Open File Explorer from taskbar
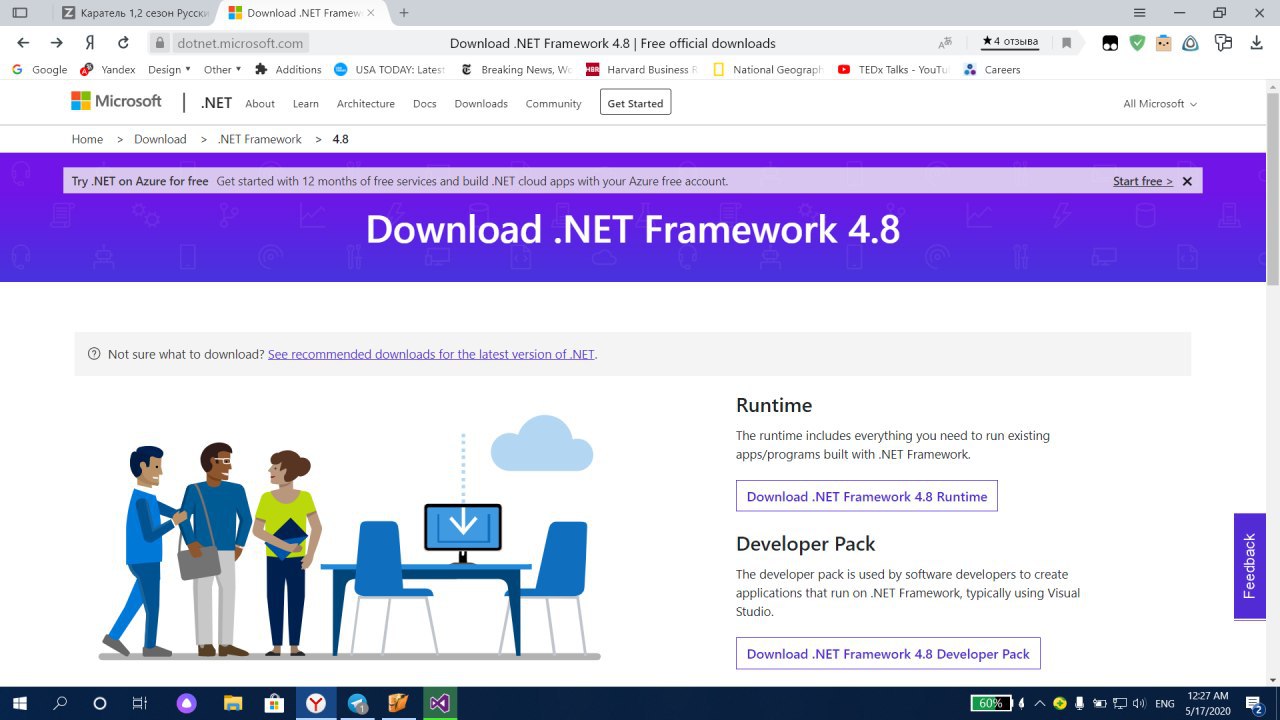 click(232, 703)
